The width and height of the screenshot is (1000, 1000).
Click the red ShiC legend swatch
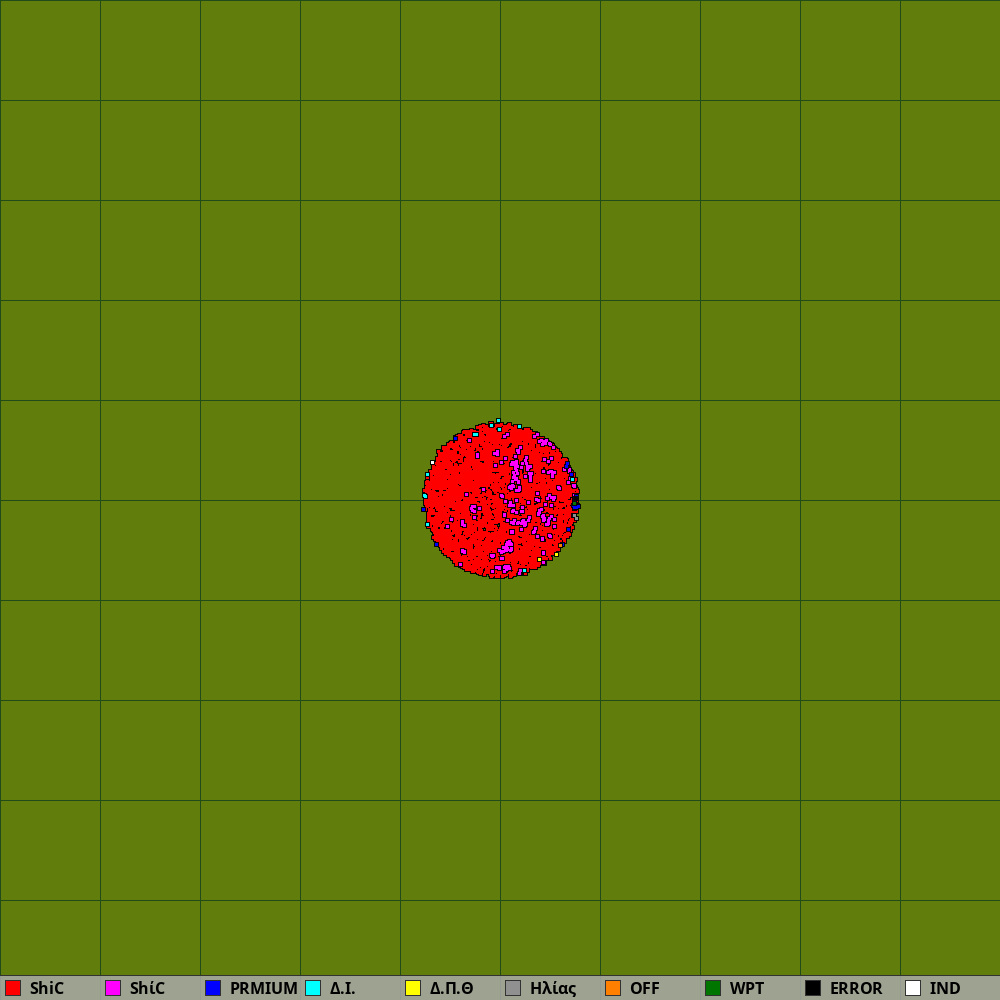(13, 988)
